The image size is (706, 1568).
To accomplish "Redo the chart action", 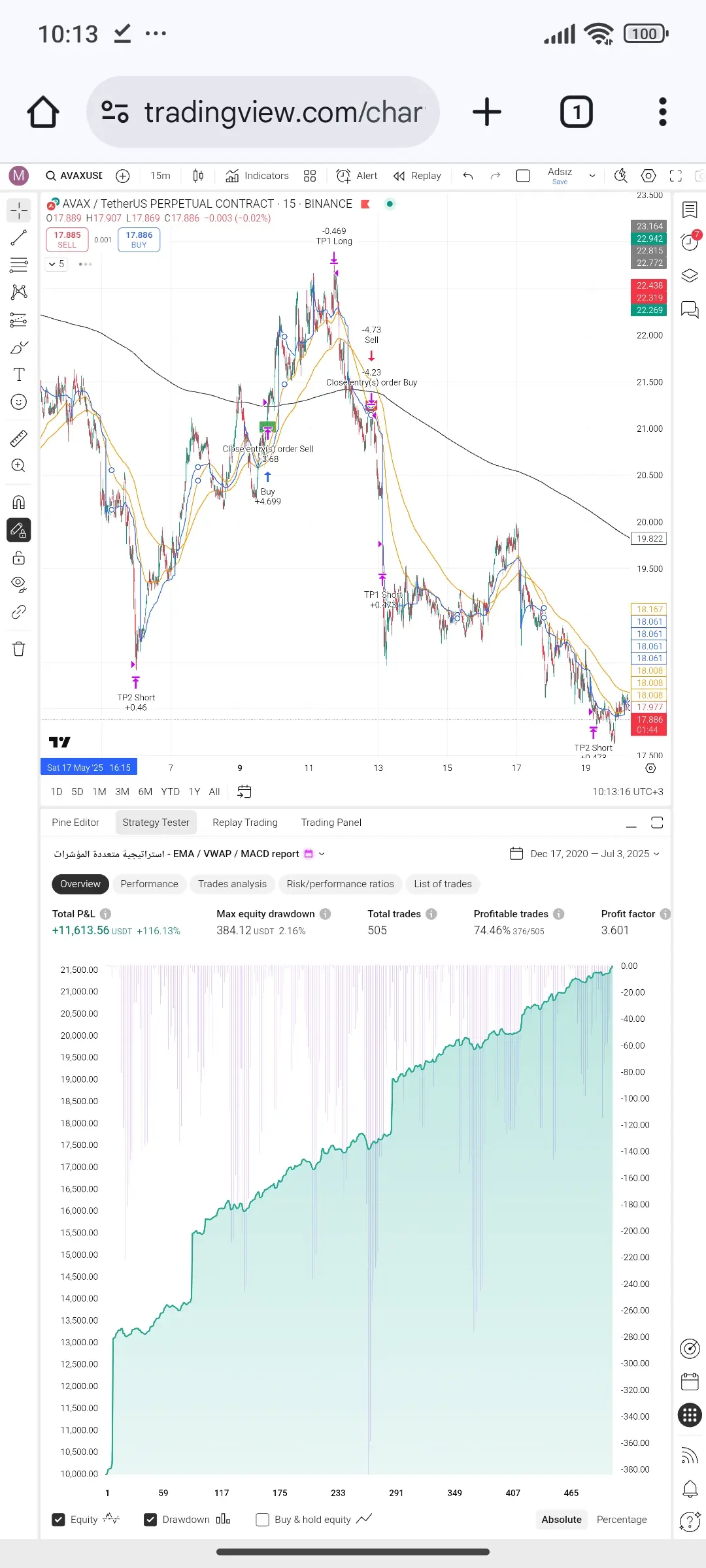I will 496,176.
